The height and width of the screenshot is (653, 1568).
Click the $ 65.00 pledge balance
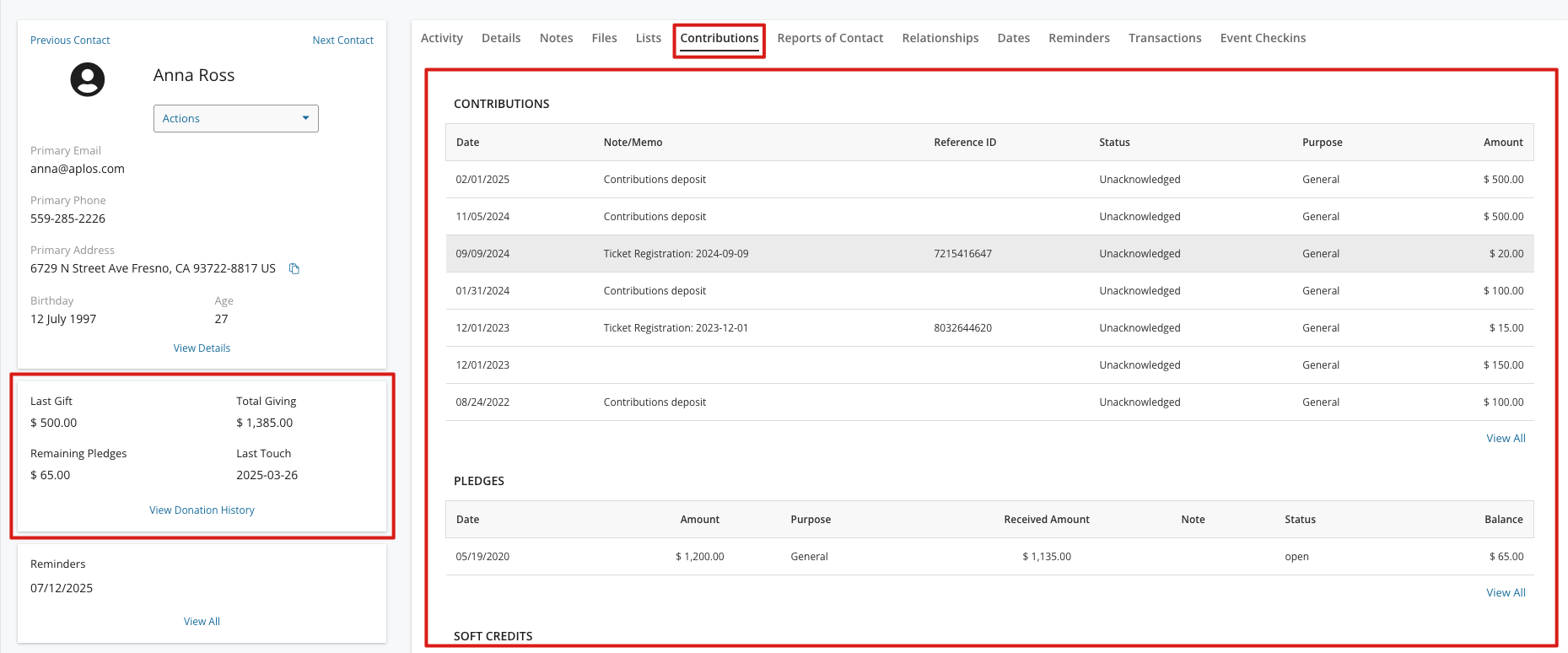click(1506, 557)
